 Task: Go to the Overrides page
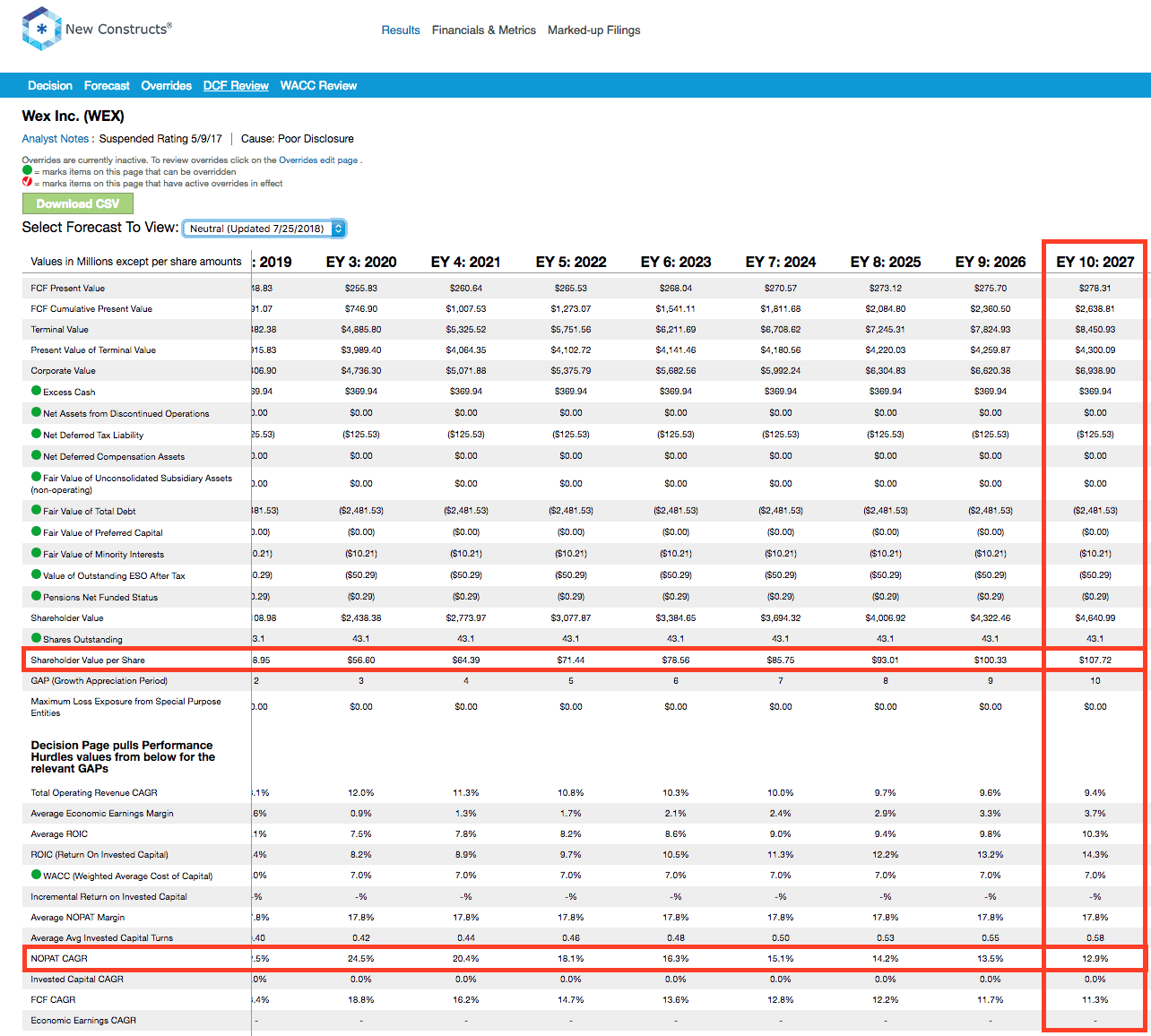[167, 85]
